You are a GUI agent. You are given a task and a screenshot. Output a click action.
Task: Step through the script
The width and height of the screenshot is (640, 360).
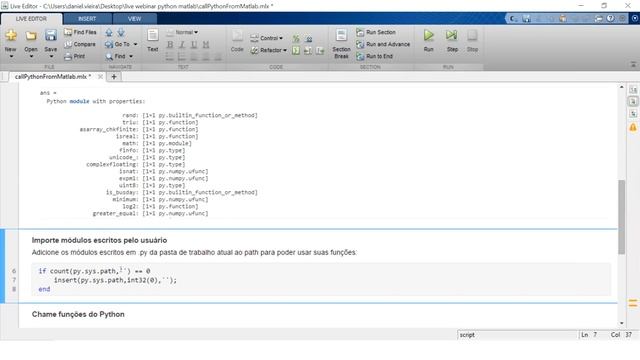pos(452,40)
